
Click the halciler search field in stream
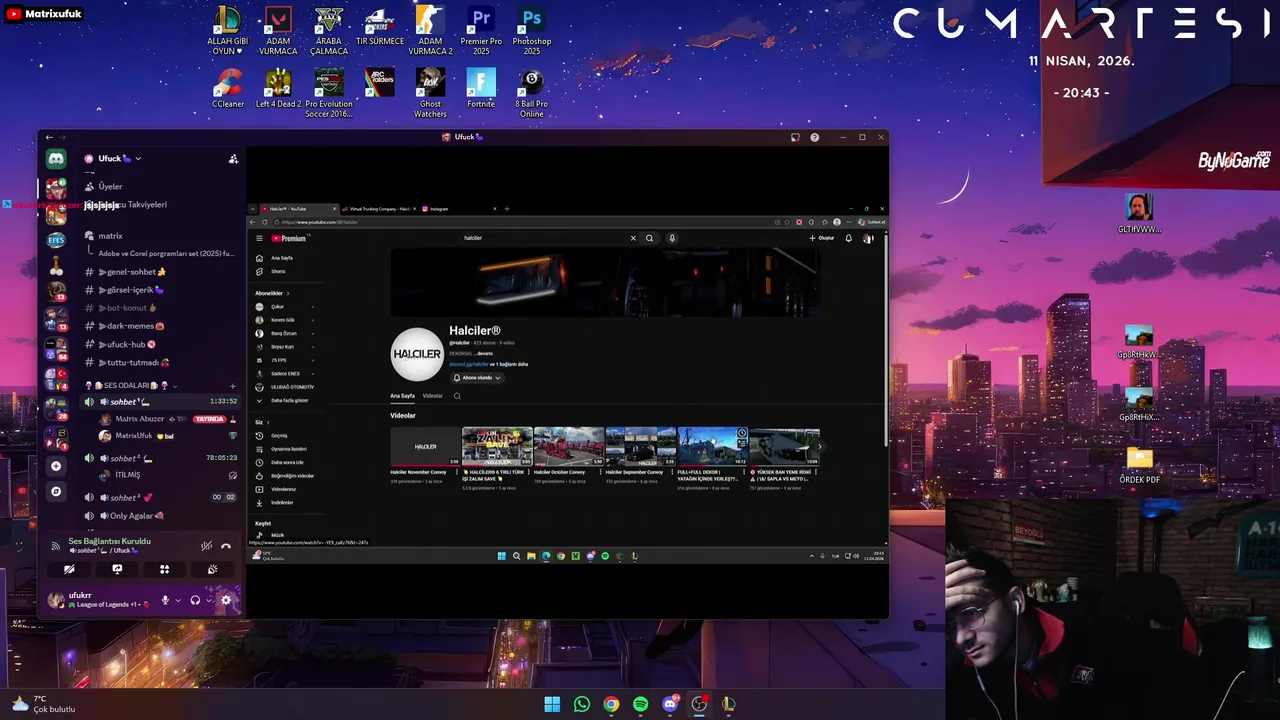(x=545, y=238)
